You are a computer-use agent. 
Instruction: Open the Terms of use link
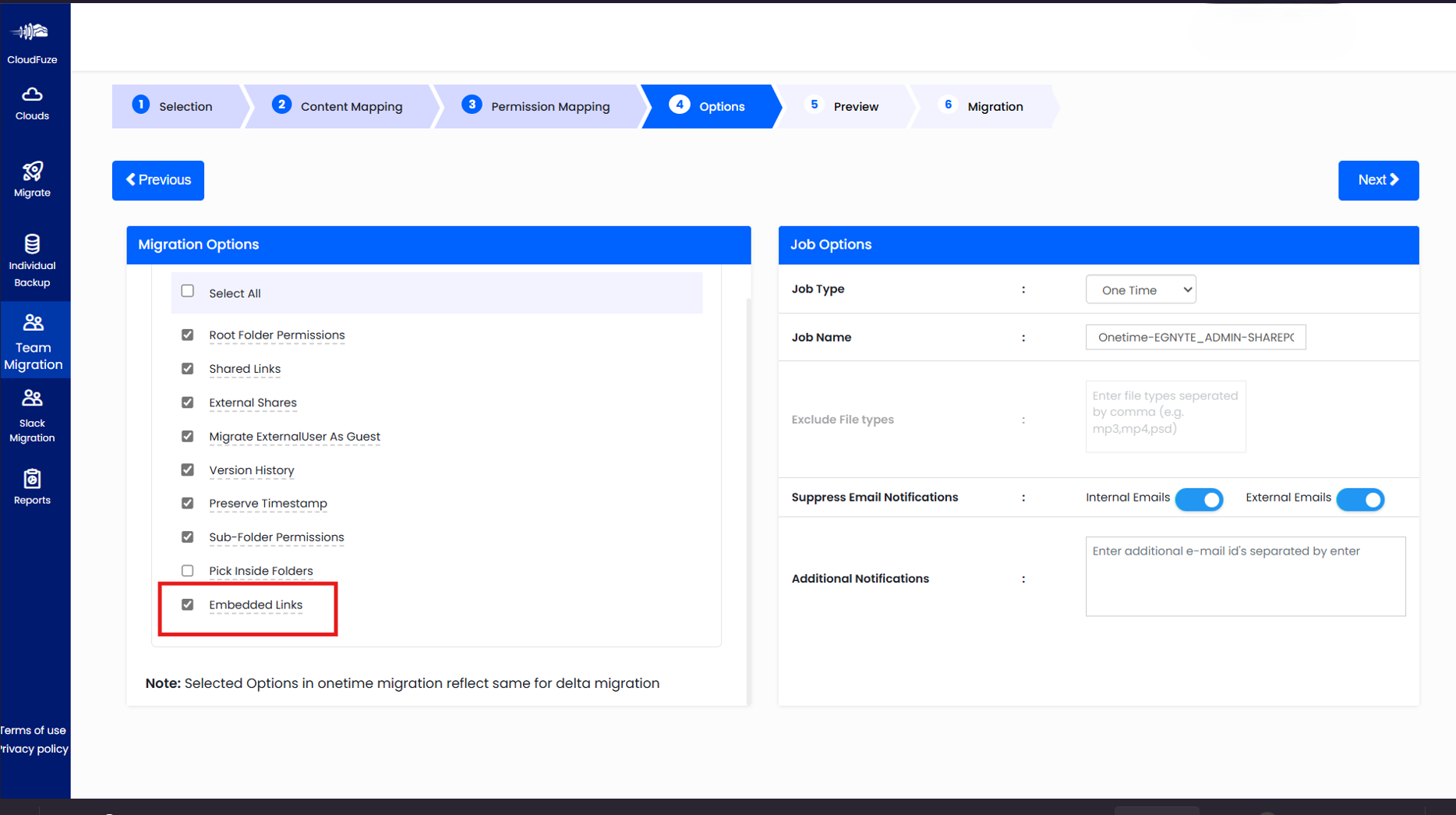[33, 730]
